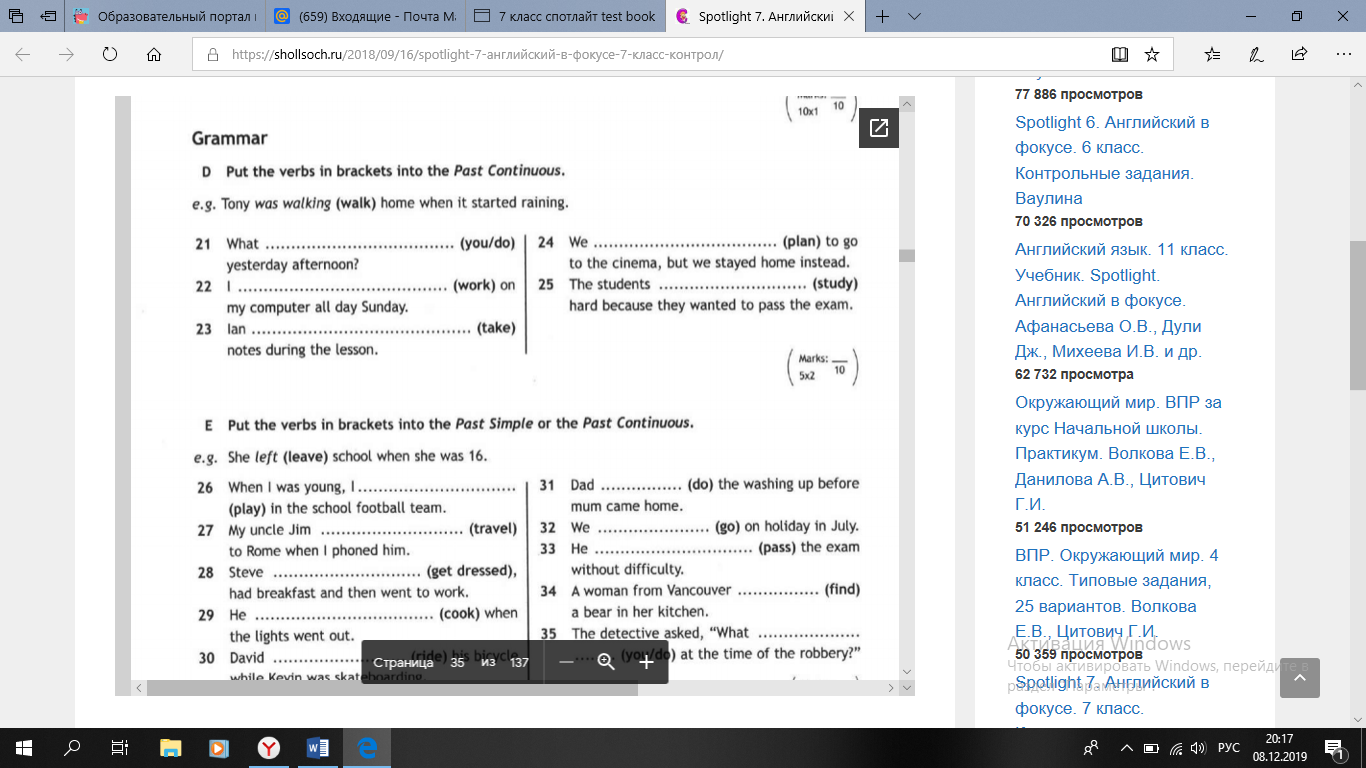Open reading view book icon
The height and width of the screenshot is (768, 1366).
pyautogui.click(x=1120, y=55)
